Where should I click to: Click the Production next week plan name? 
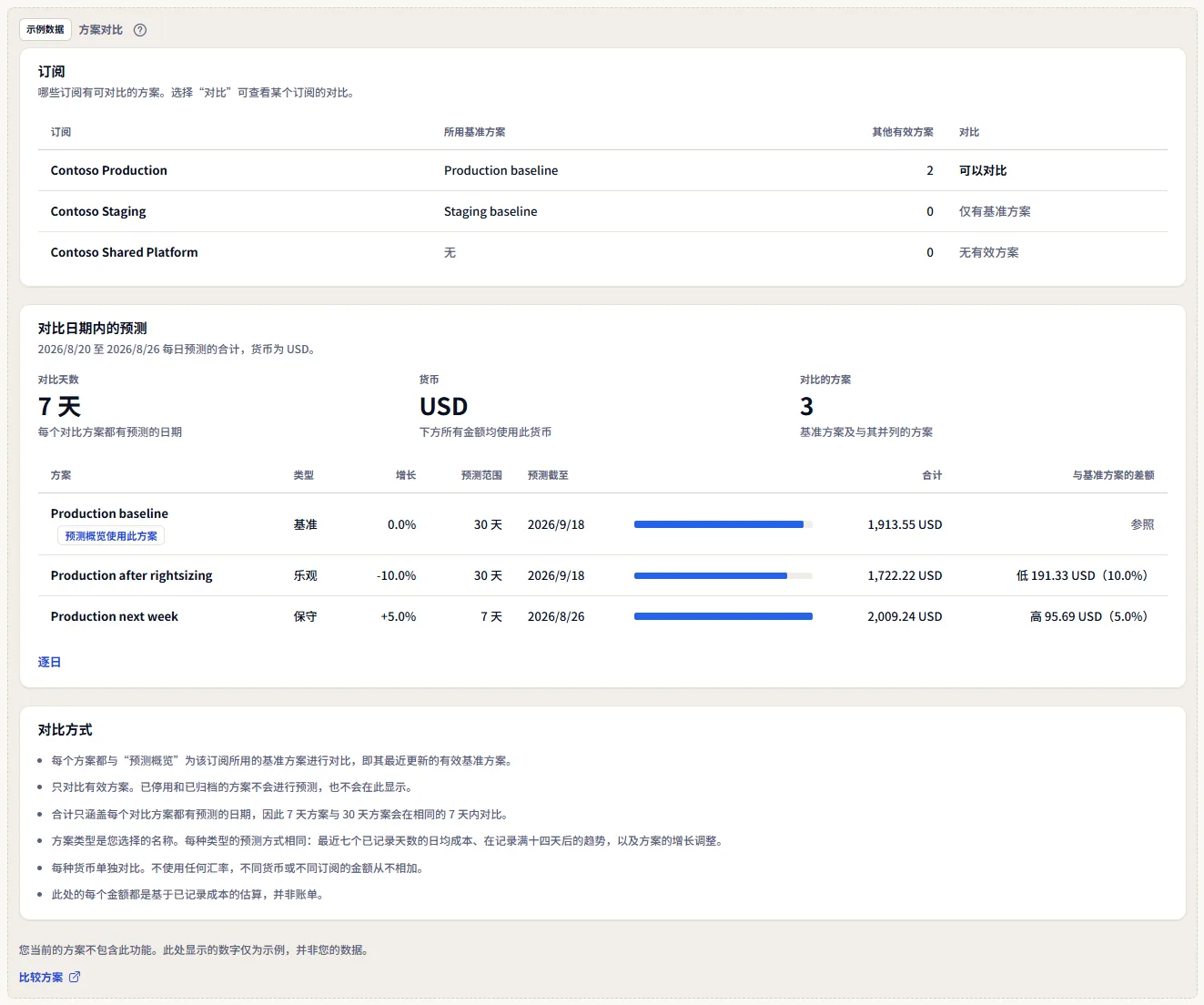115,616
